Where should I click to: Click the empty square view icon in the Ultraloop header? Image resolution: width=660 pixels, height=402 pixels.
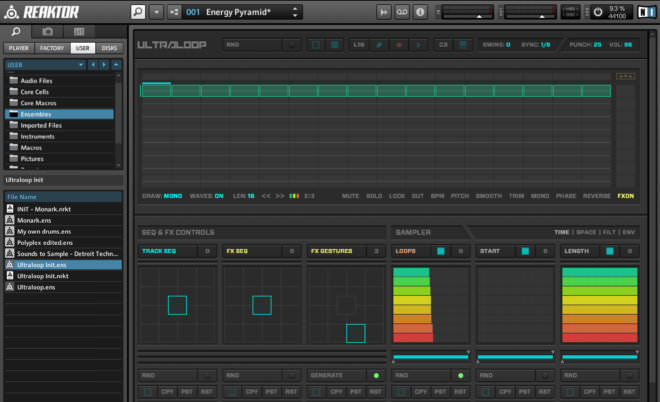tap(316, 45)
